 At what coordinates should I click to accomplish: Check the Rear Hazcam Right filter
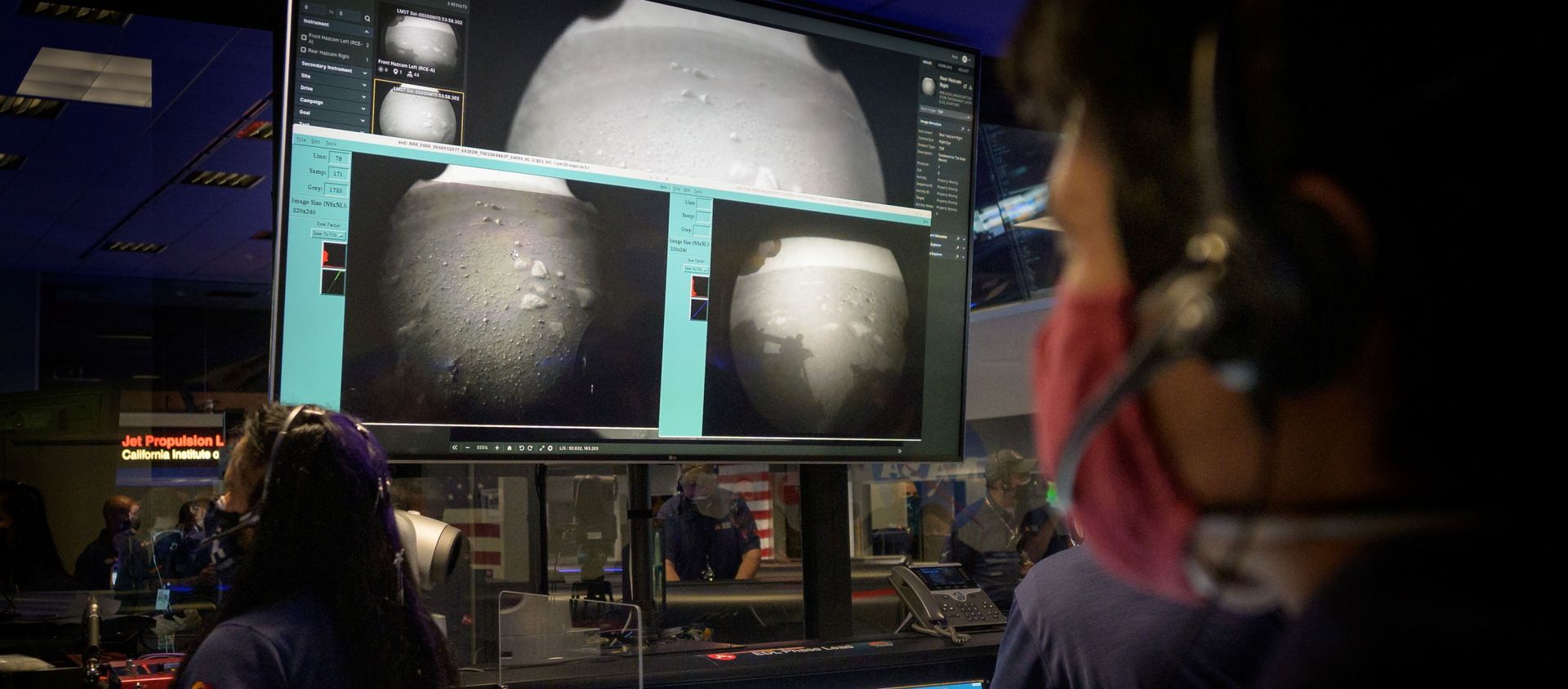point(303,50)
